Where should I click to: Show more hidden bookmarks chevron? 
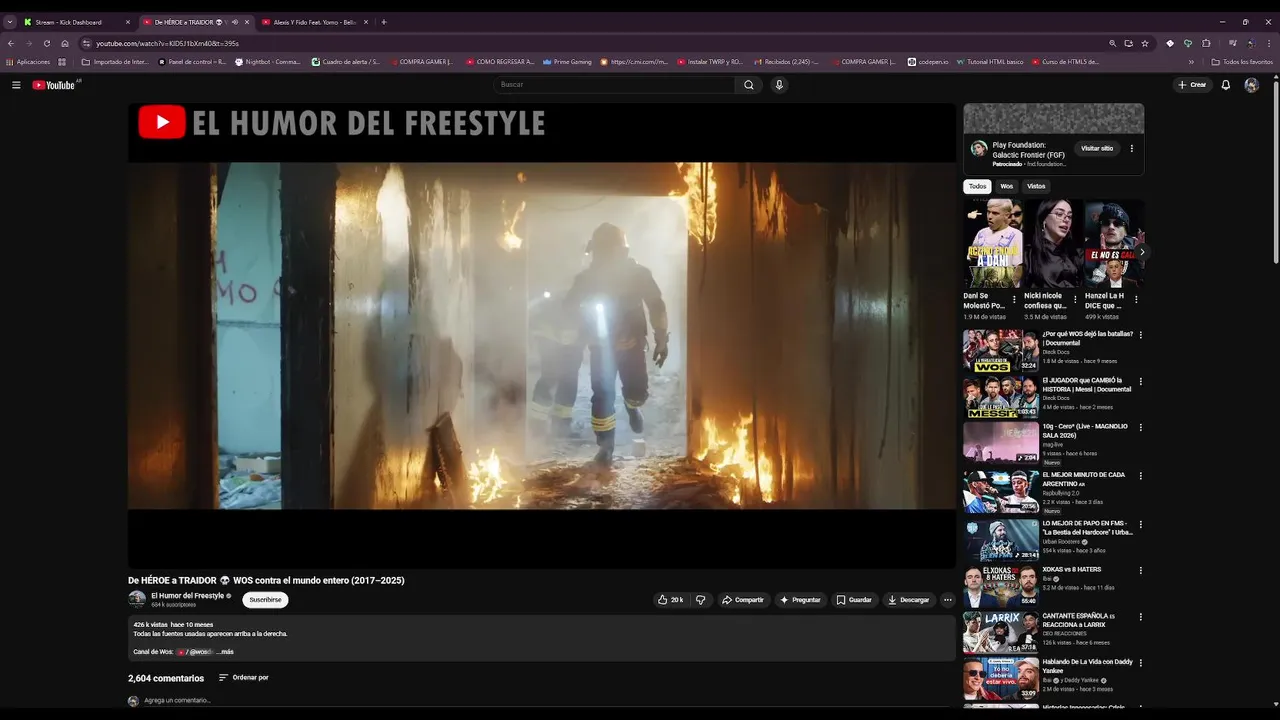click(1191, 62)
